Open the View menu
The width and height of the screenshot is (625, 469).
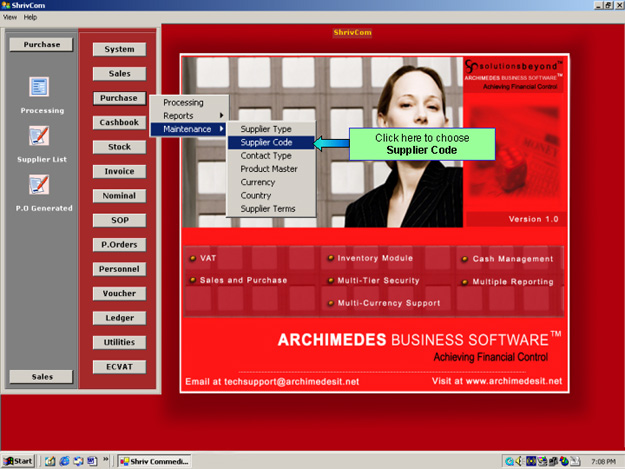pos(10,17)
